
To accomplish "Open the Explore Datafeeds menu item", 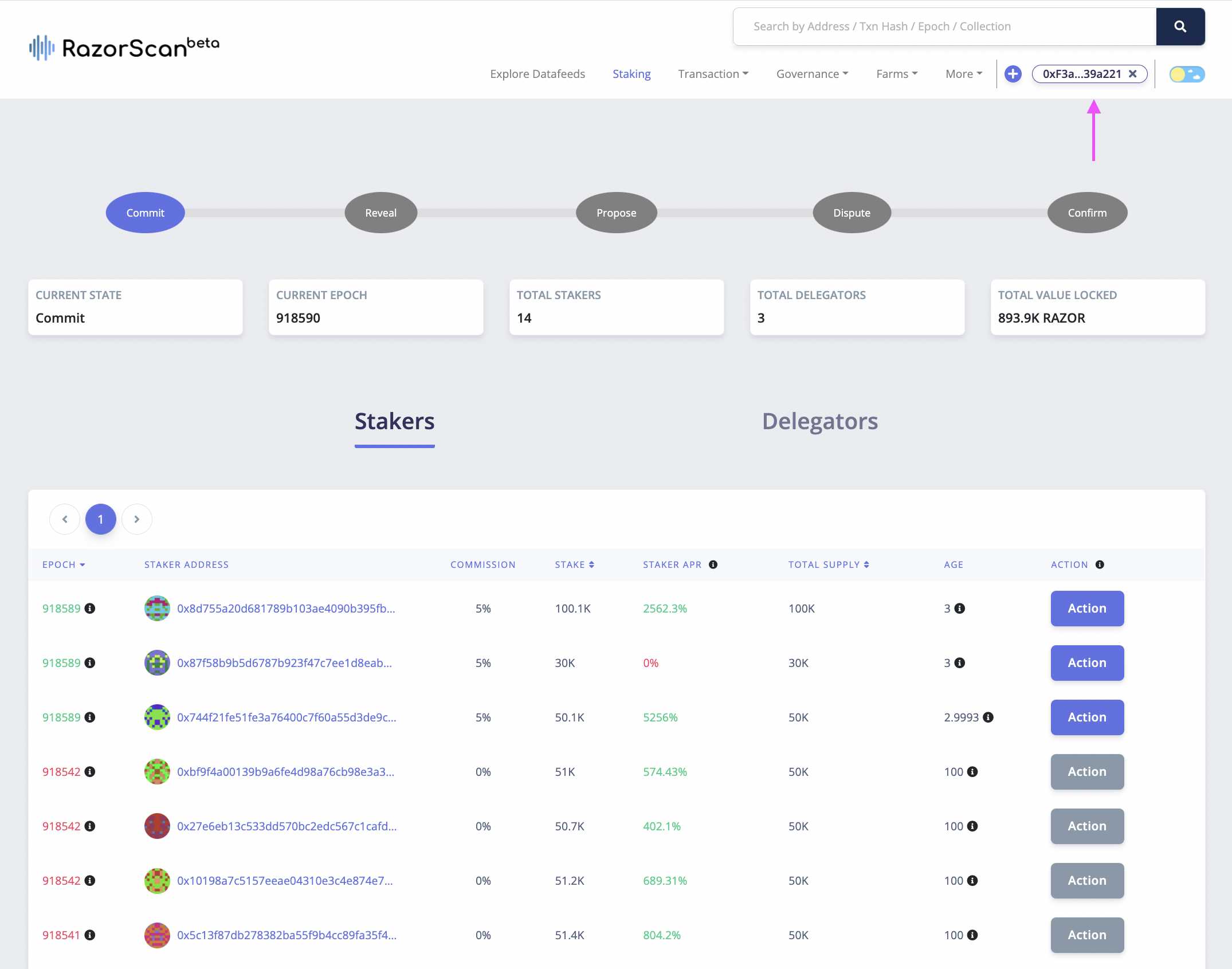I will (x=537, y=74).
